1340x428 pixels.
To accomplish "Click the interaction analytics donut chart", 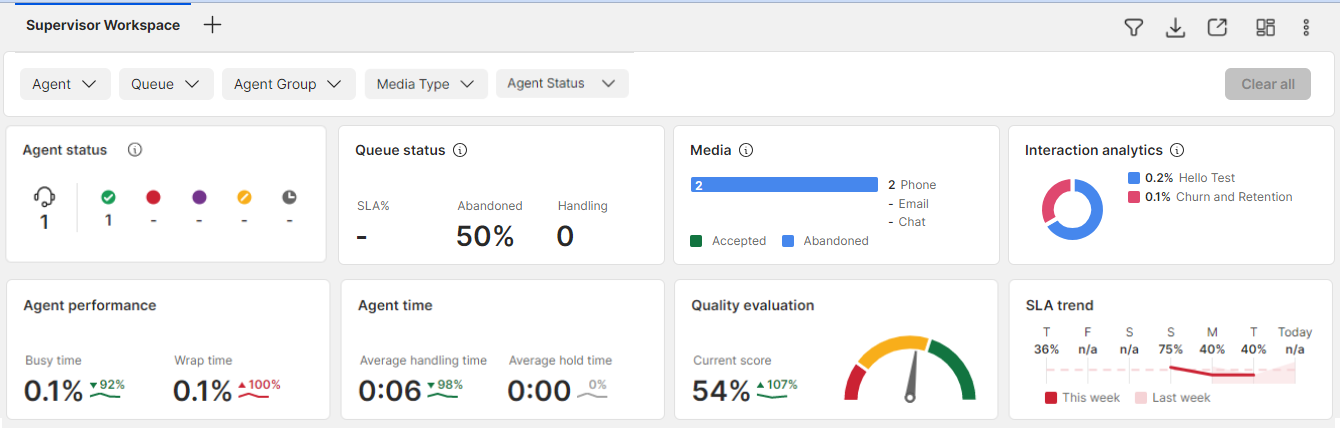I will pyautogui.click(x=1072, y=210).
